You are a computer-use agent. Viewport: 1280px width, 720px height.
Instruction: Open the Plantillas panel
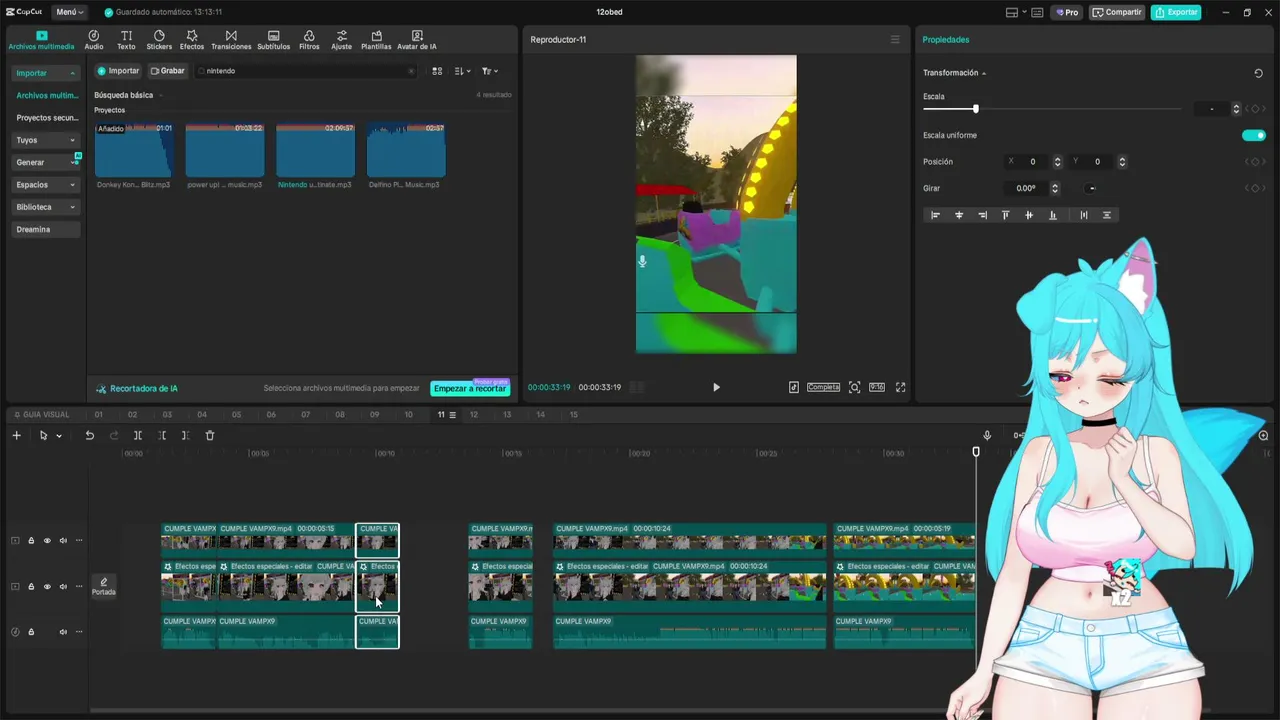coord(376,40)
